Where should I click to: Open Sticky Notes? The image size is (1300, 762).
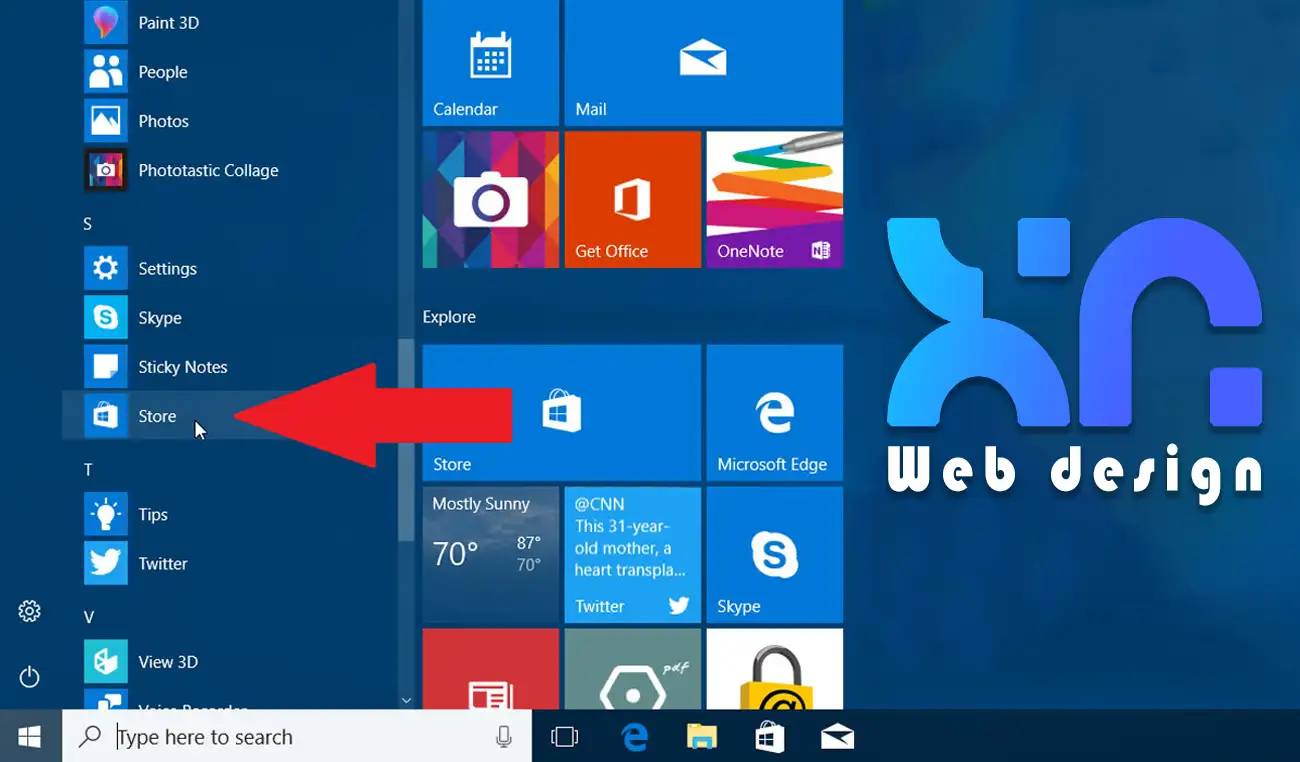click(184, 366)
